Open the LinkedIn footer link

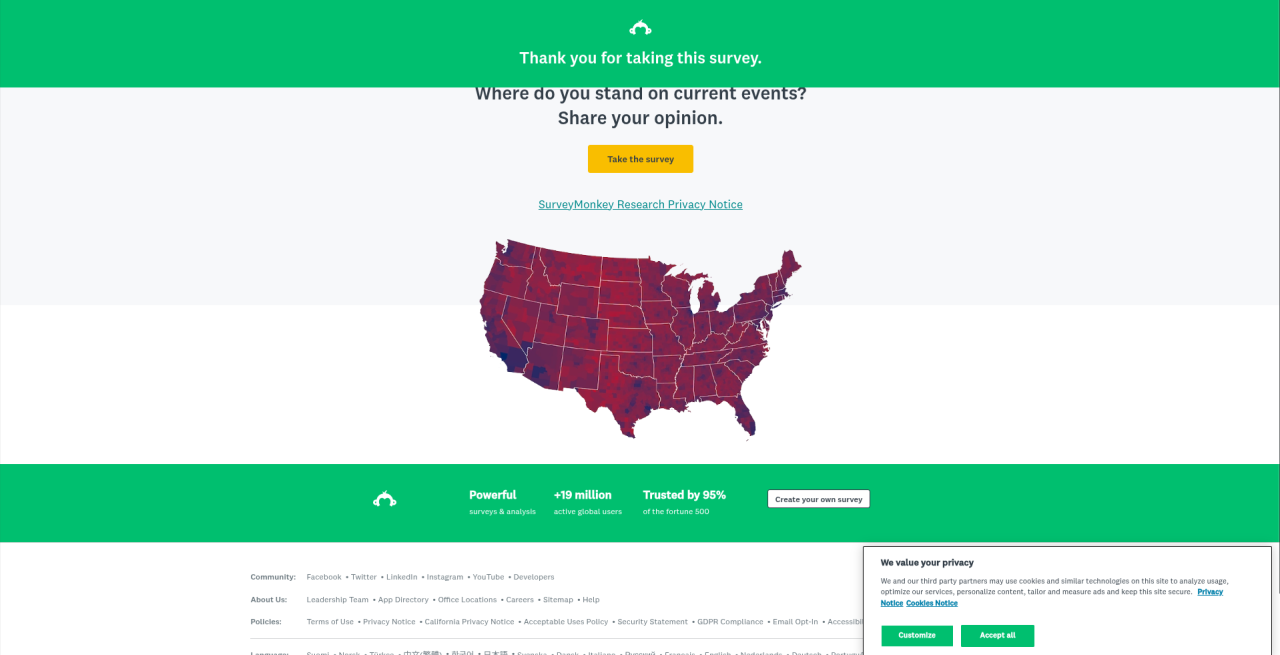(402, 577)
